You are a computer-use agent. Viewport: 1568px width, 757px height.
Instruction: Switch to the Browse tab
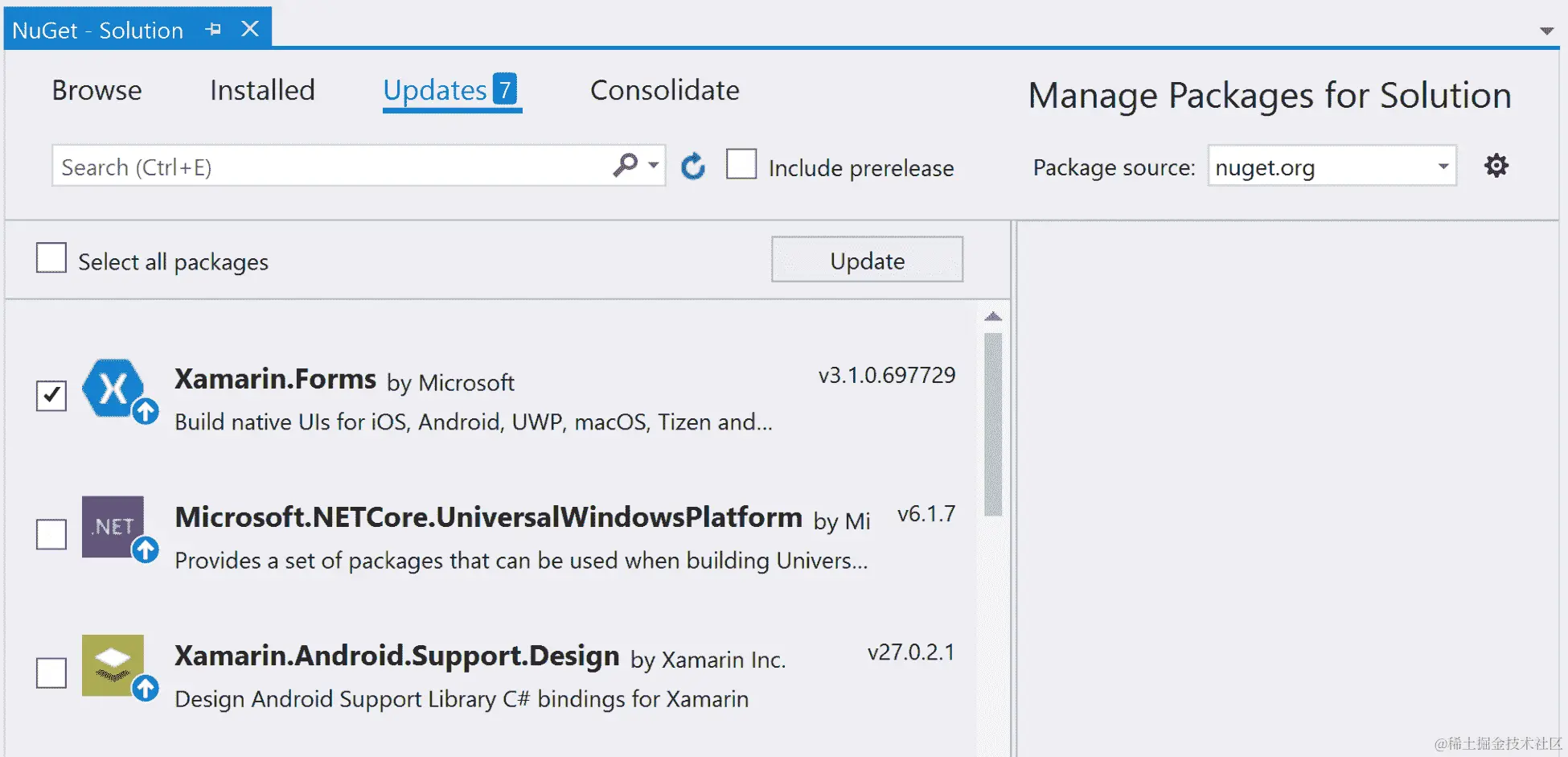click(x=96, y=90)
